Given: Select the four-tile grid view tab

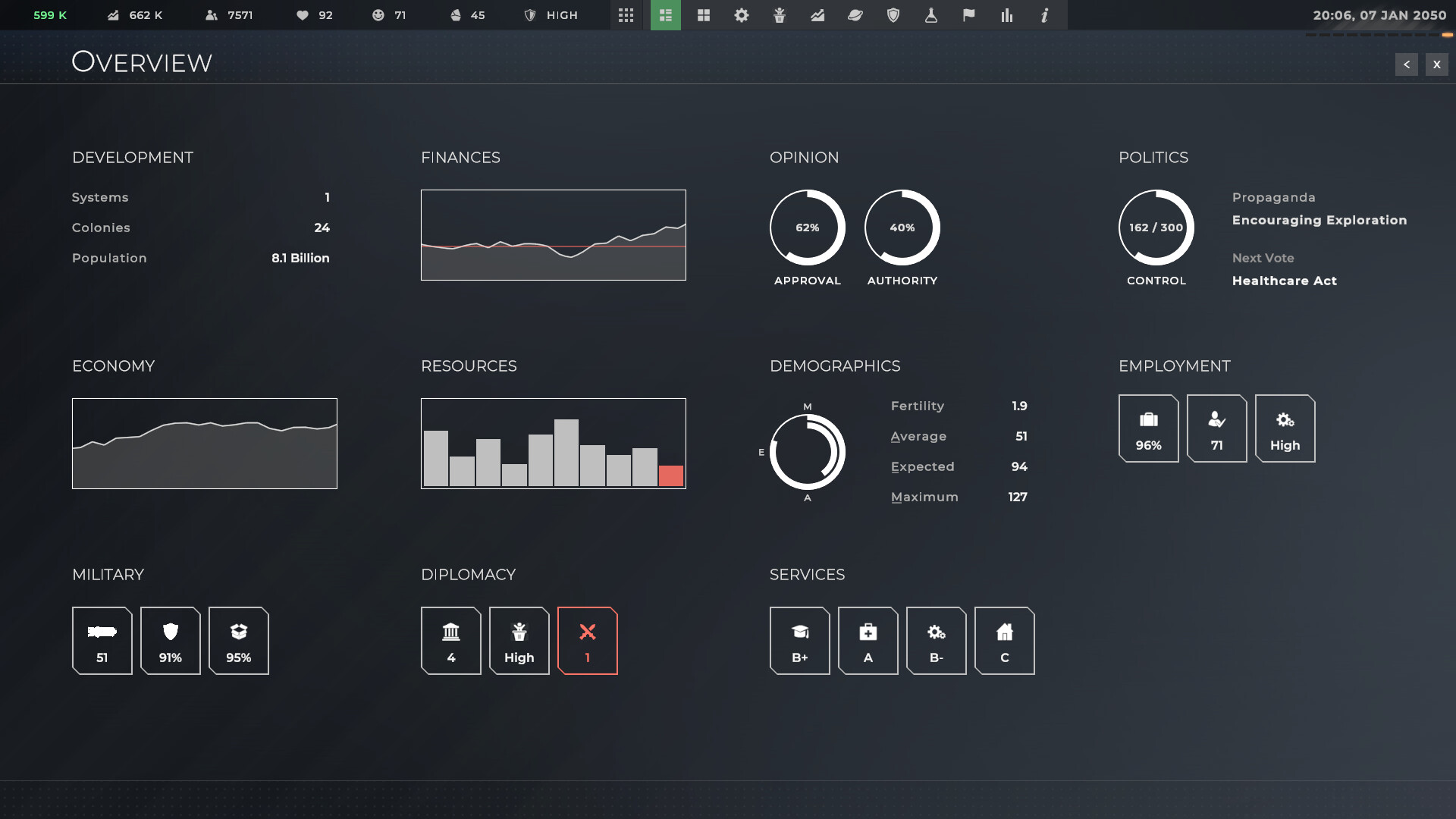Looking at the screenshot, I should coord(703,15).
